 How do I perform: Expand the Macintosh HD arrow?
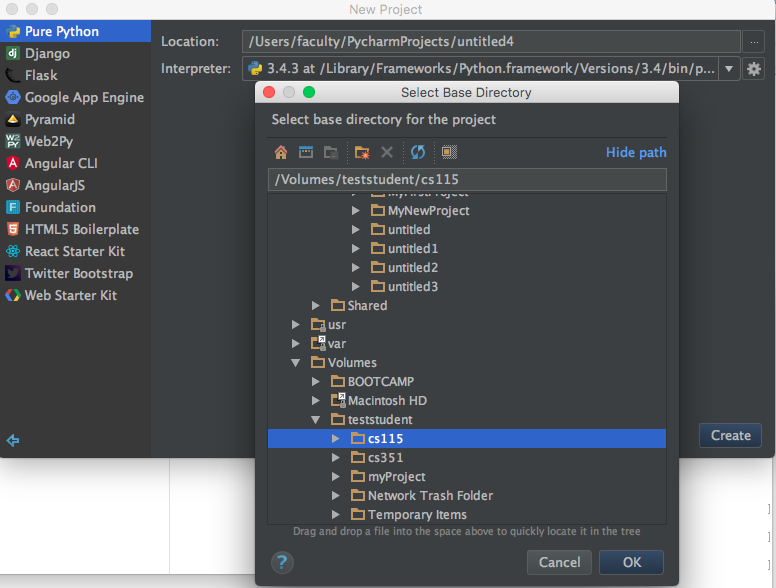click(x=315, y=400)
